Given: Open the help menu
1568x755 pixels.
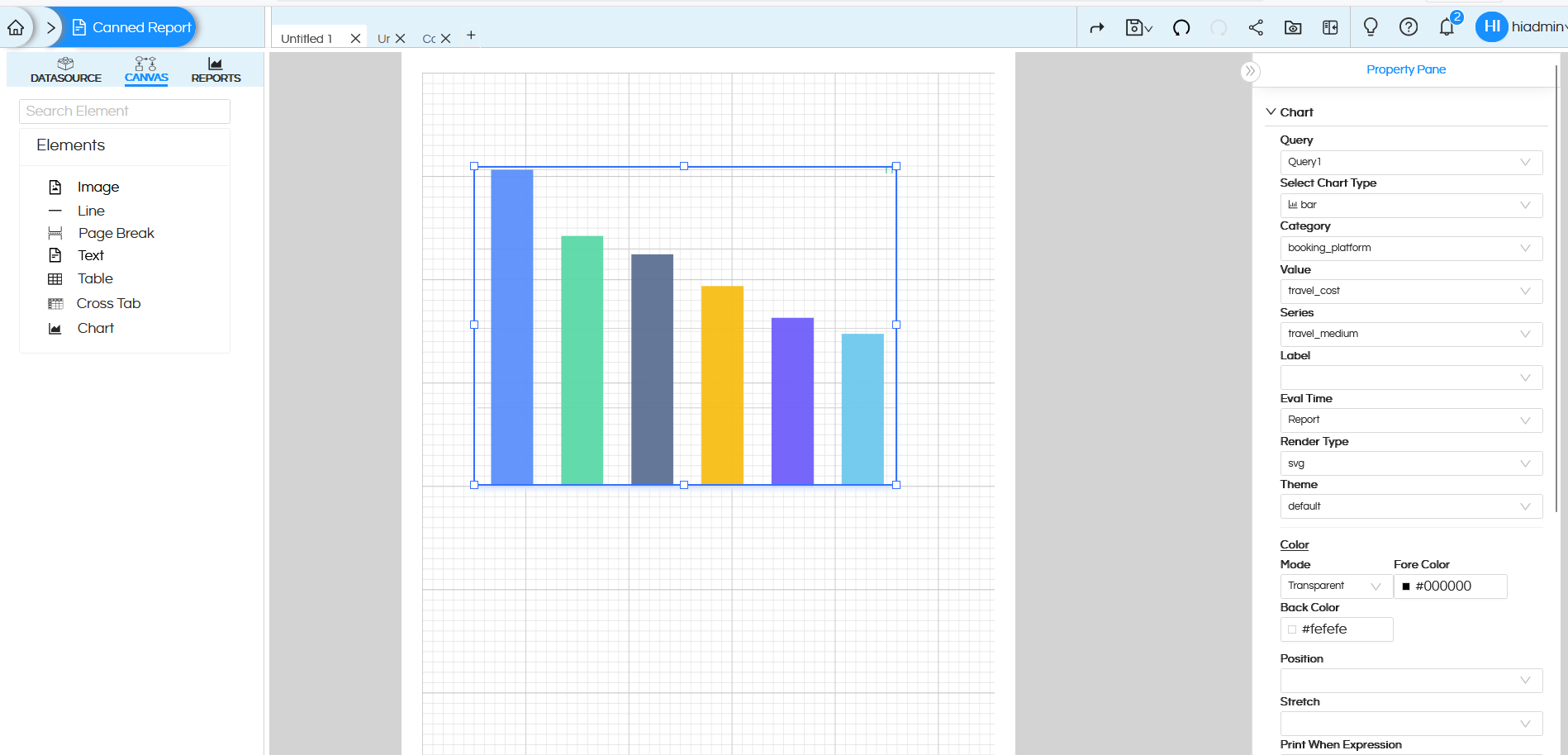Looking at the screenshot, I should coord(1409,27).
